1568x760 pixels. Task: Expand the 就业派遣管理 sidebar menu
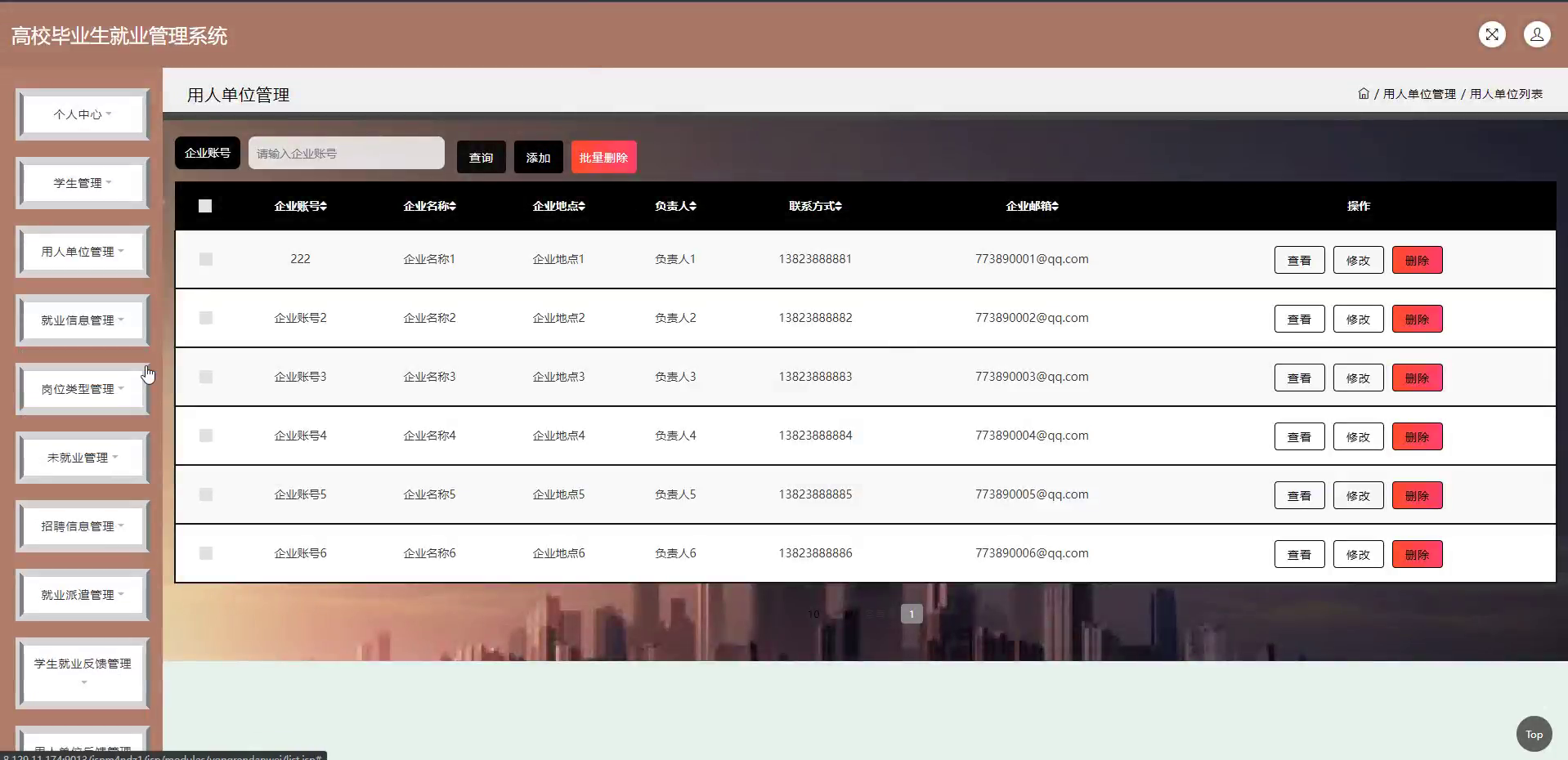coord(83,595)
